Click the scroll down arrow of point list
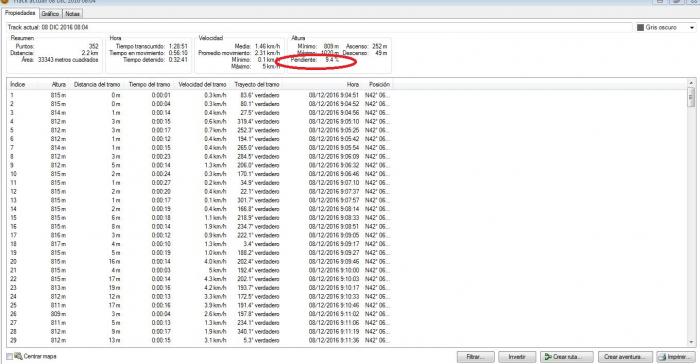 691,342
